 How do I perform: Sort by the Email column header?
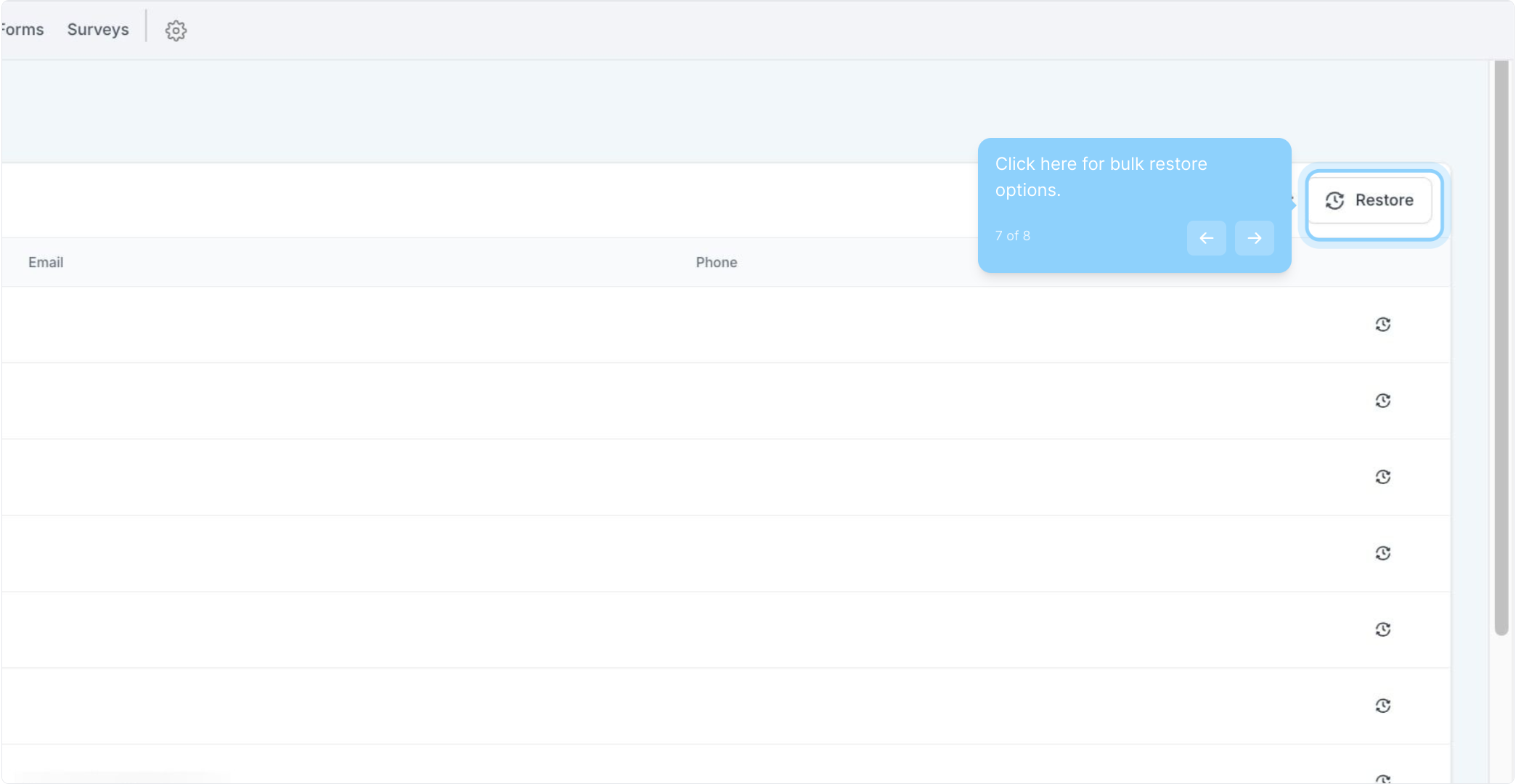pyautogui.click(x=46, y=262)
